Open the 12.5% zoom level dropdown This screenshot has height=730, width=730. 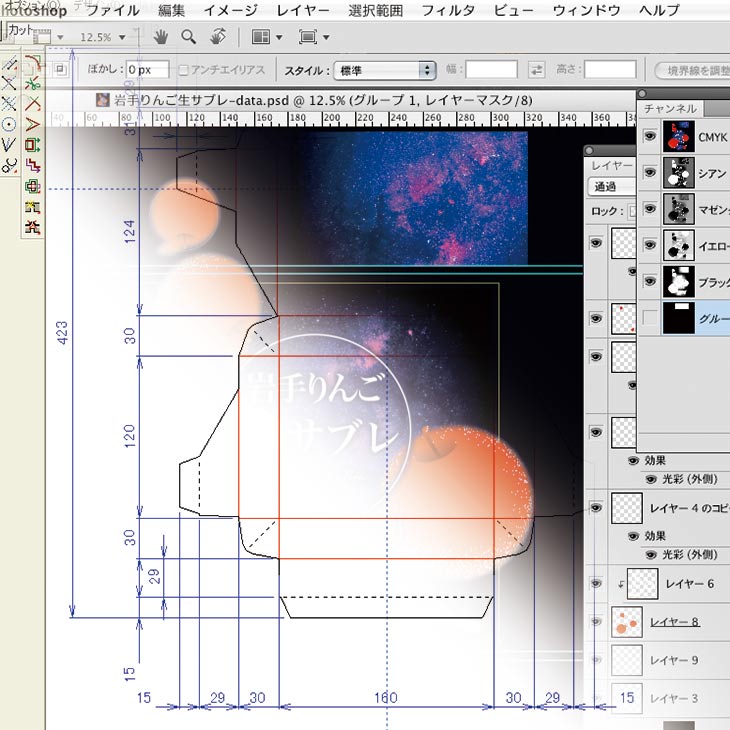pos(122,37)
